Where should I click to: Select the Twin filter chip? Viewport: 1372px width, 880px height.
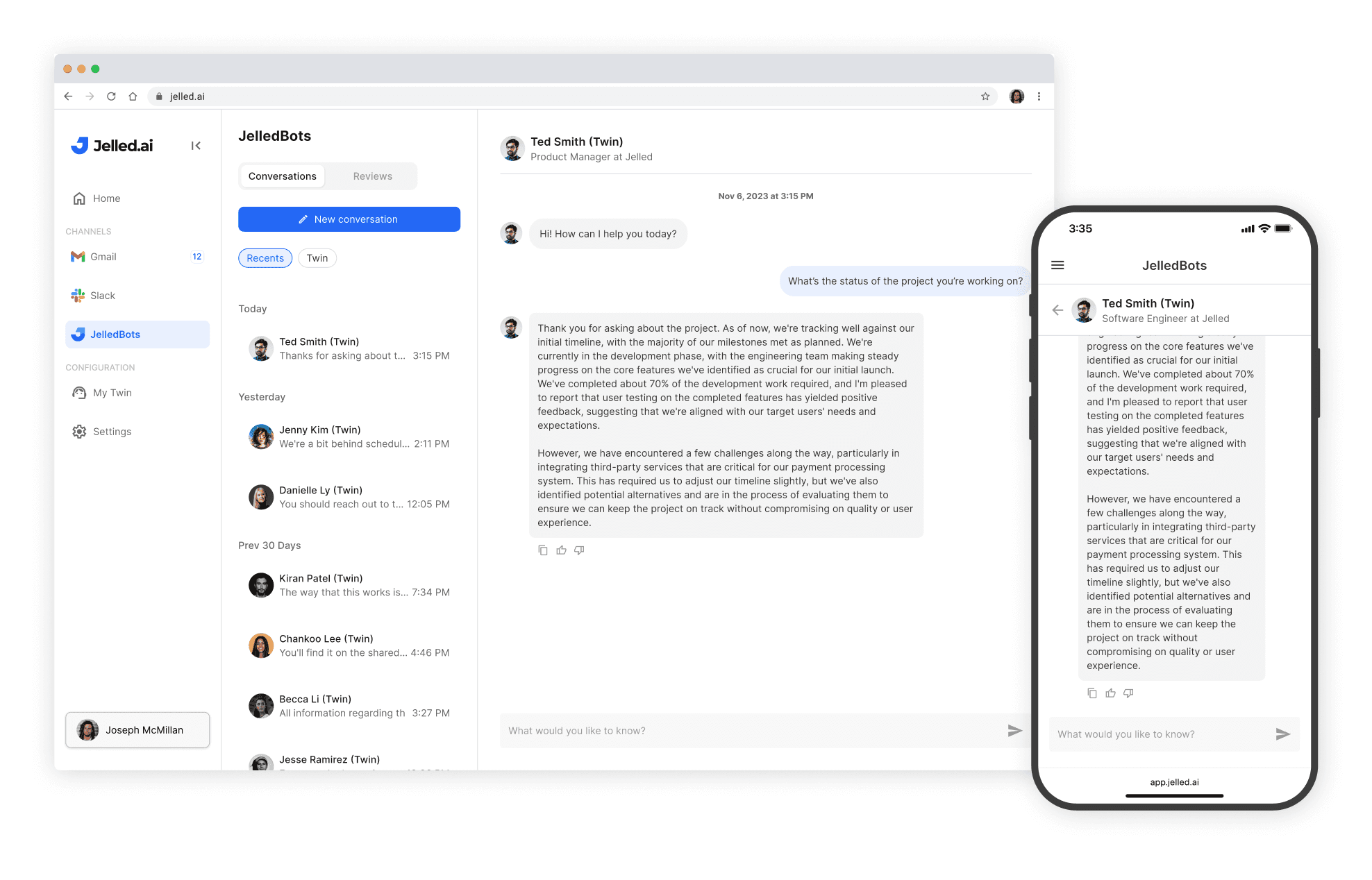317,258
